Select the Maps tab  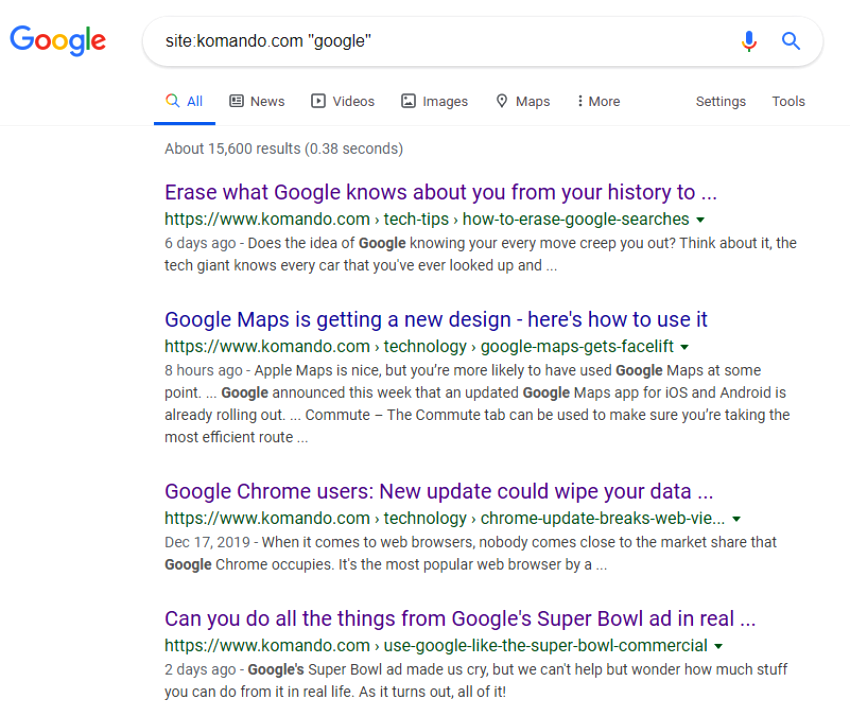point(523,101)
